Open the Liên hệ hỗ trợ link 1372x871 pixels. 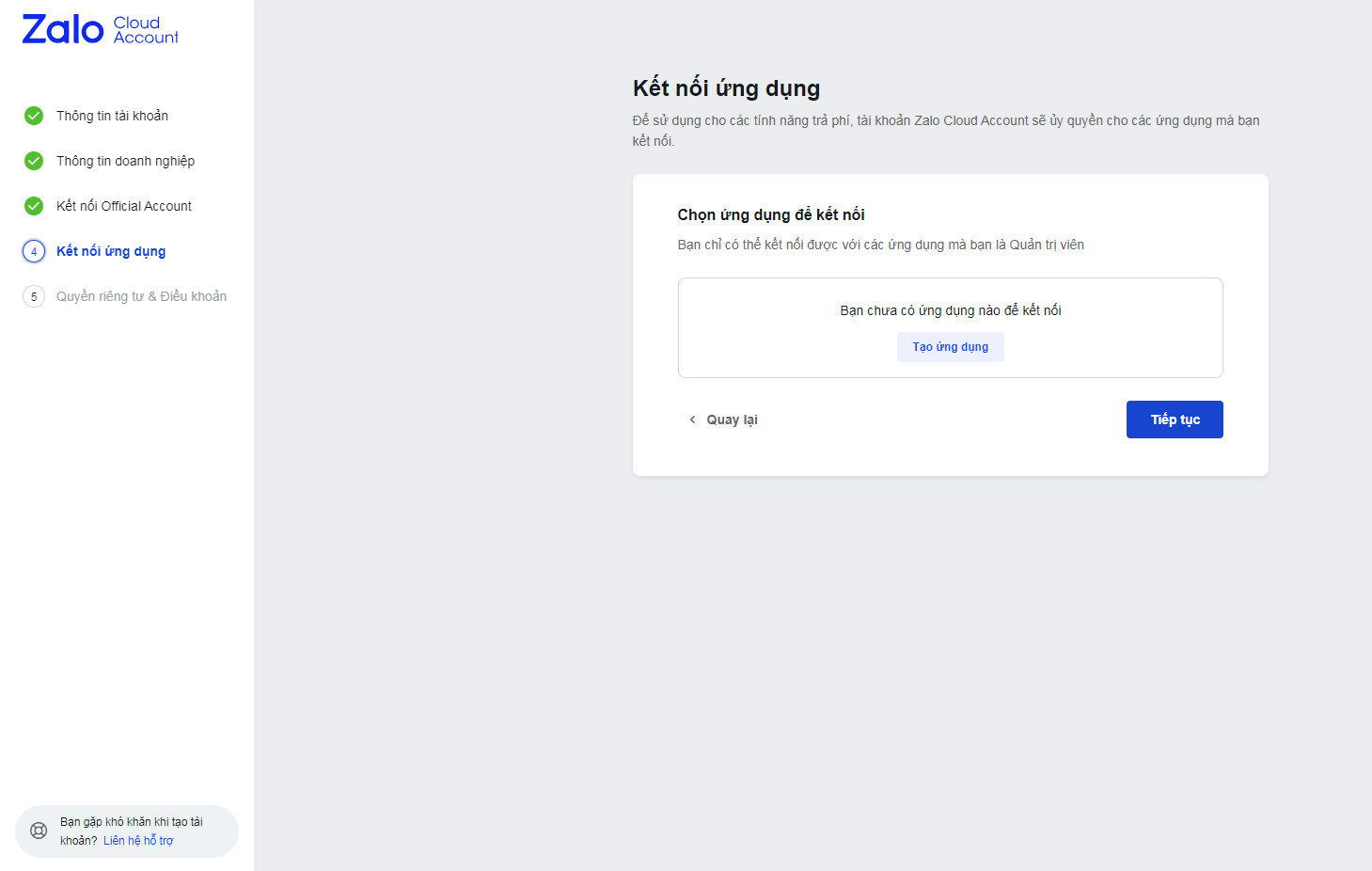(138, 841)
